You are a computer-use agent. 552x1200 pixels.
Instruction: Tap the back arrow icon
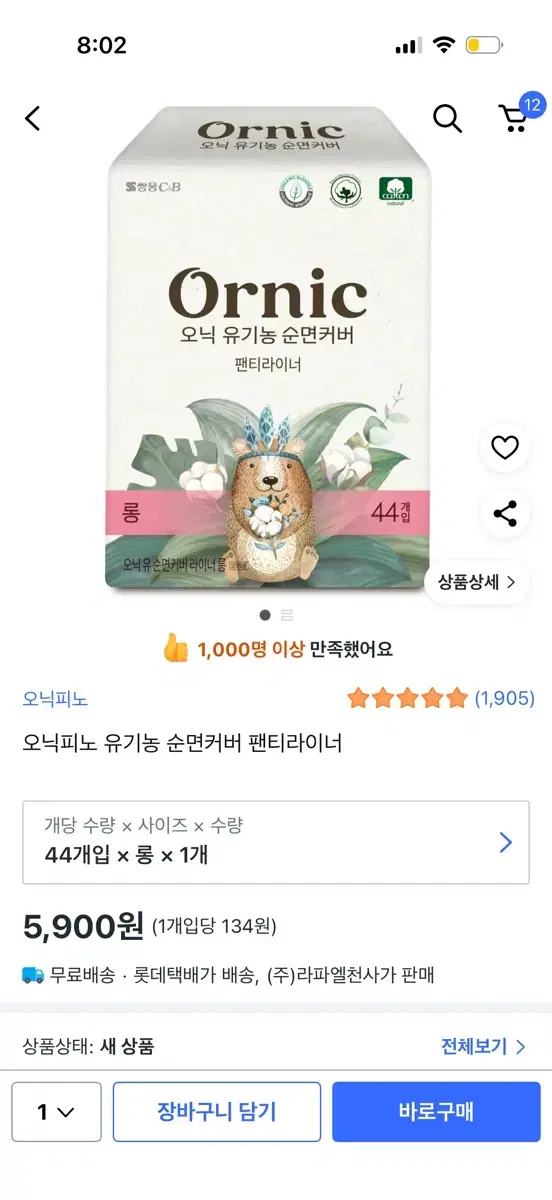tap(33, 119)
